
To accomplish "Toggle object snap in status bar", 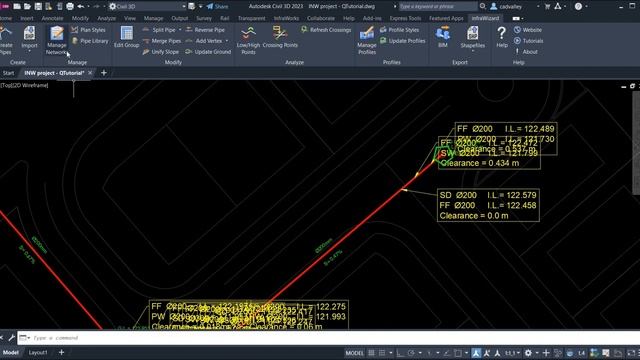I will pos(458,353).
